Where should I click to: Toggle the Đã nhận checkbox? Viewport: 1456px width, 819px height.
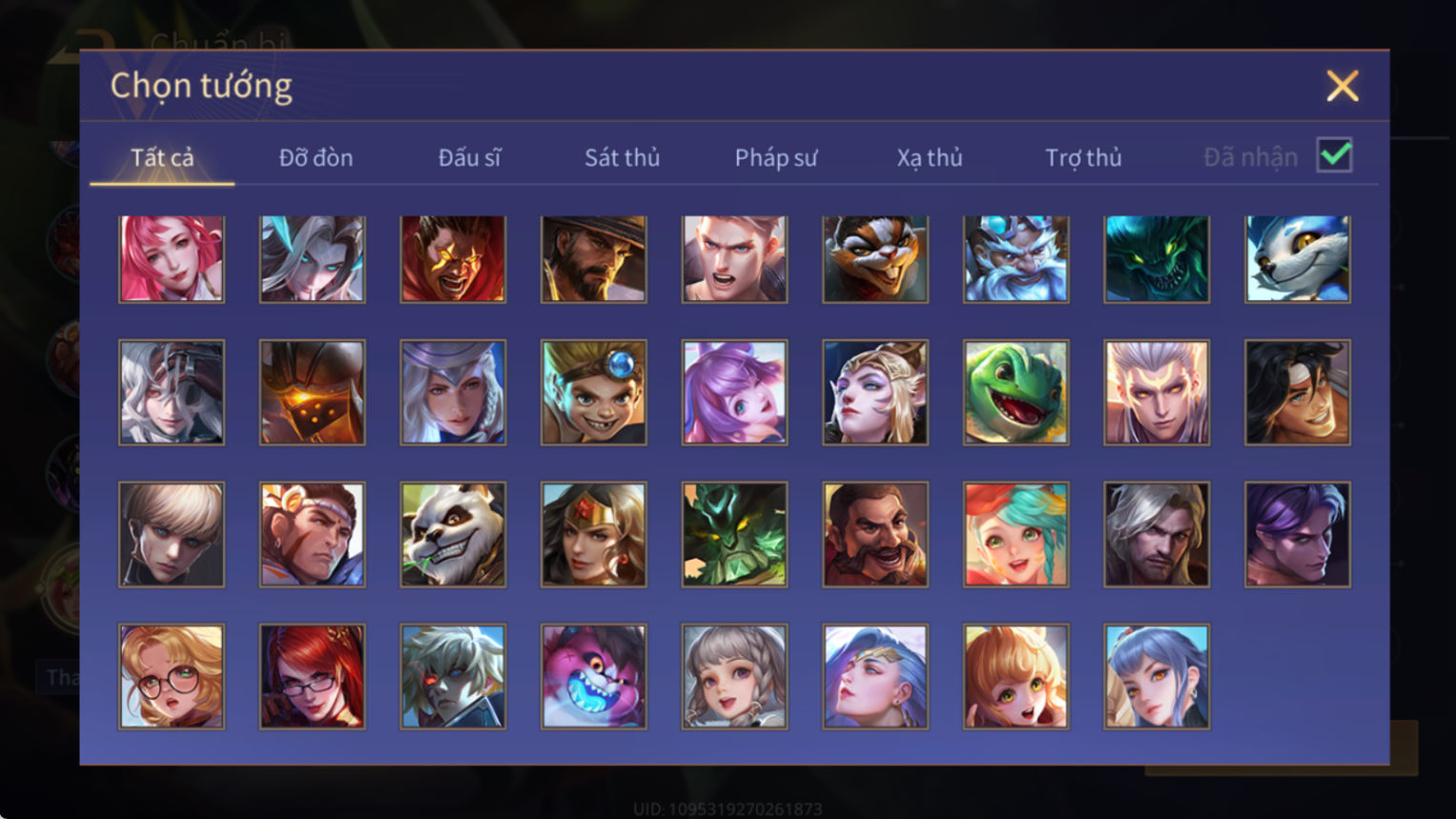[x=1334, y=155]
